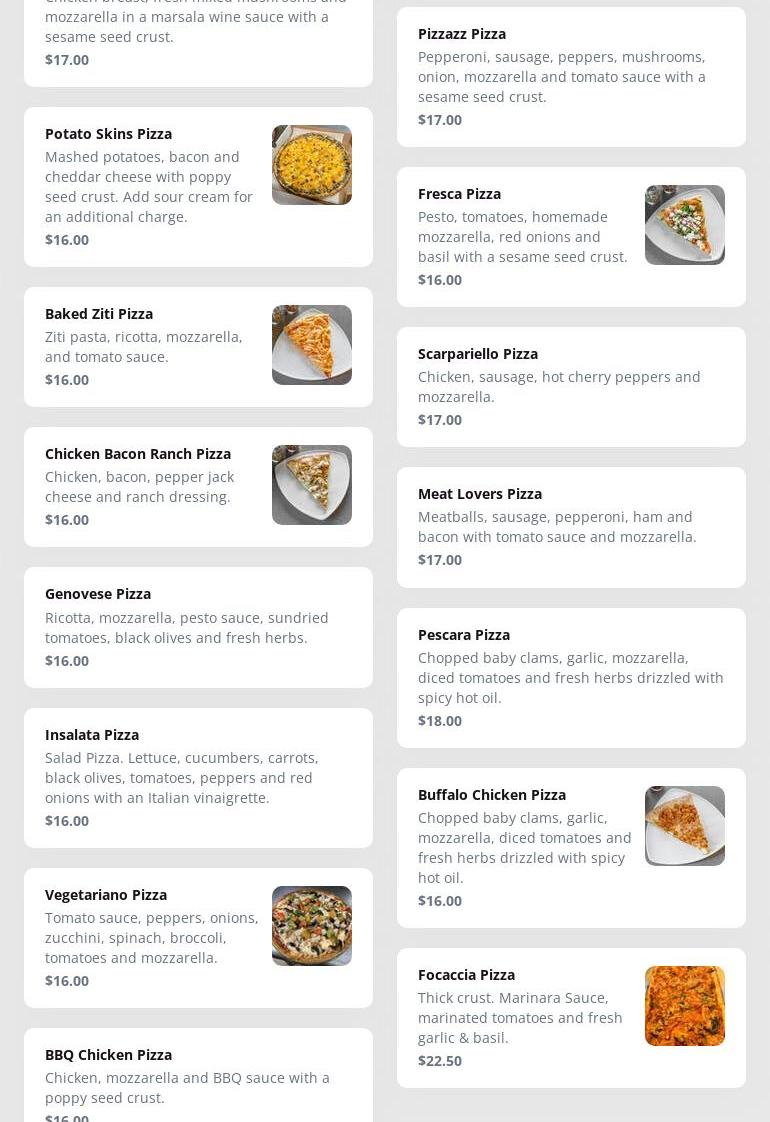The width and height of the screenshot is (770, 1122).
Task: Click the Insalata Pizza description text
Action: 181,778
